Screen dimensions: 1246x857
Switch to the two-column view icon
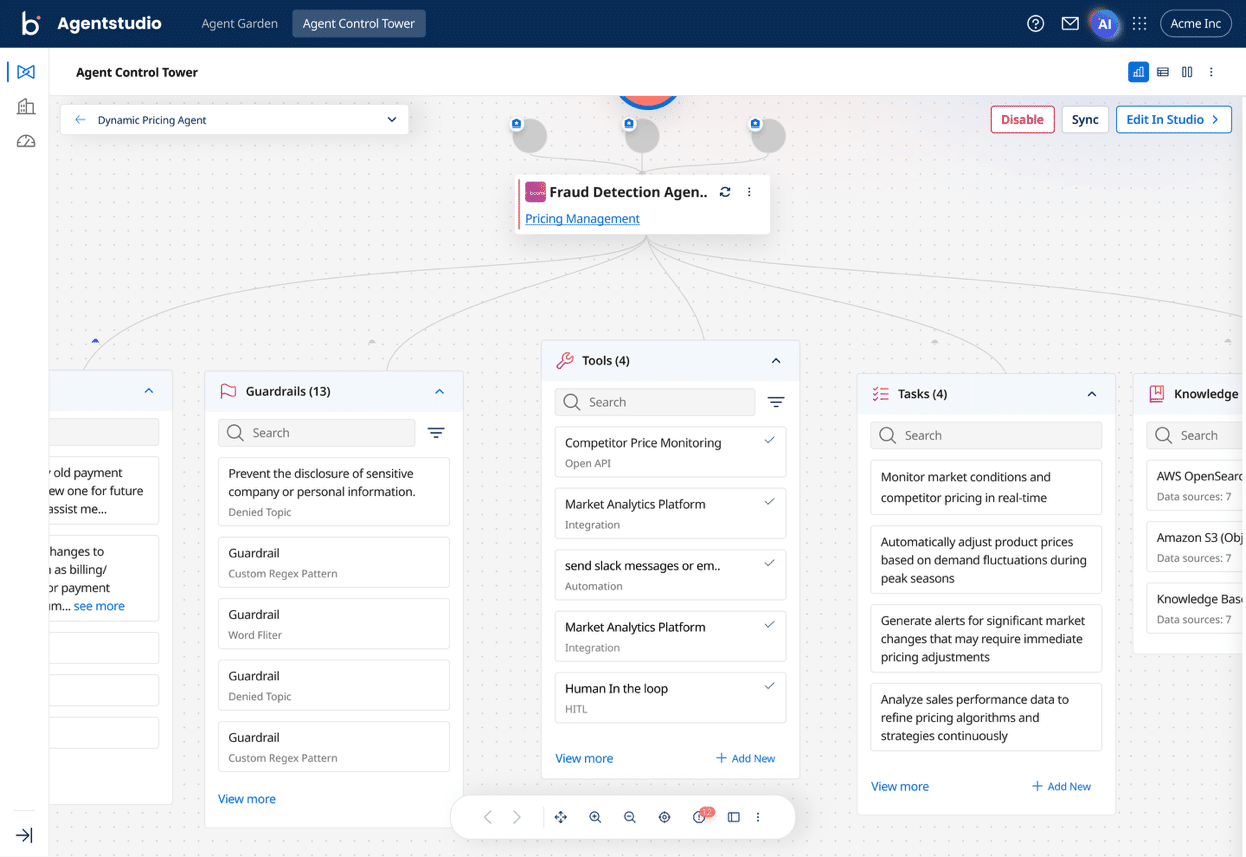pos(1187,72)
